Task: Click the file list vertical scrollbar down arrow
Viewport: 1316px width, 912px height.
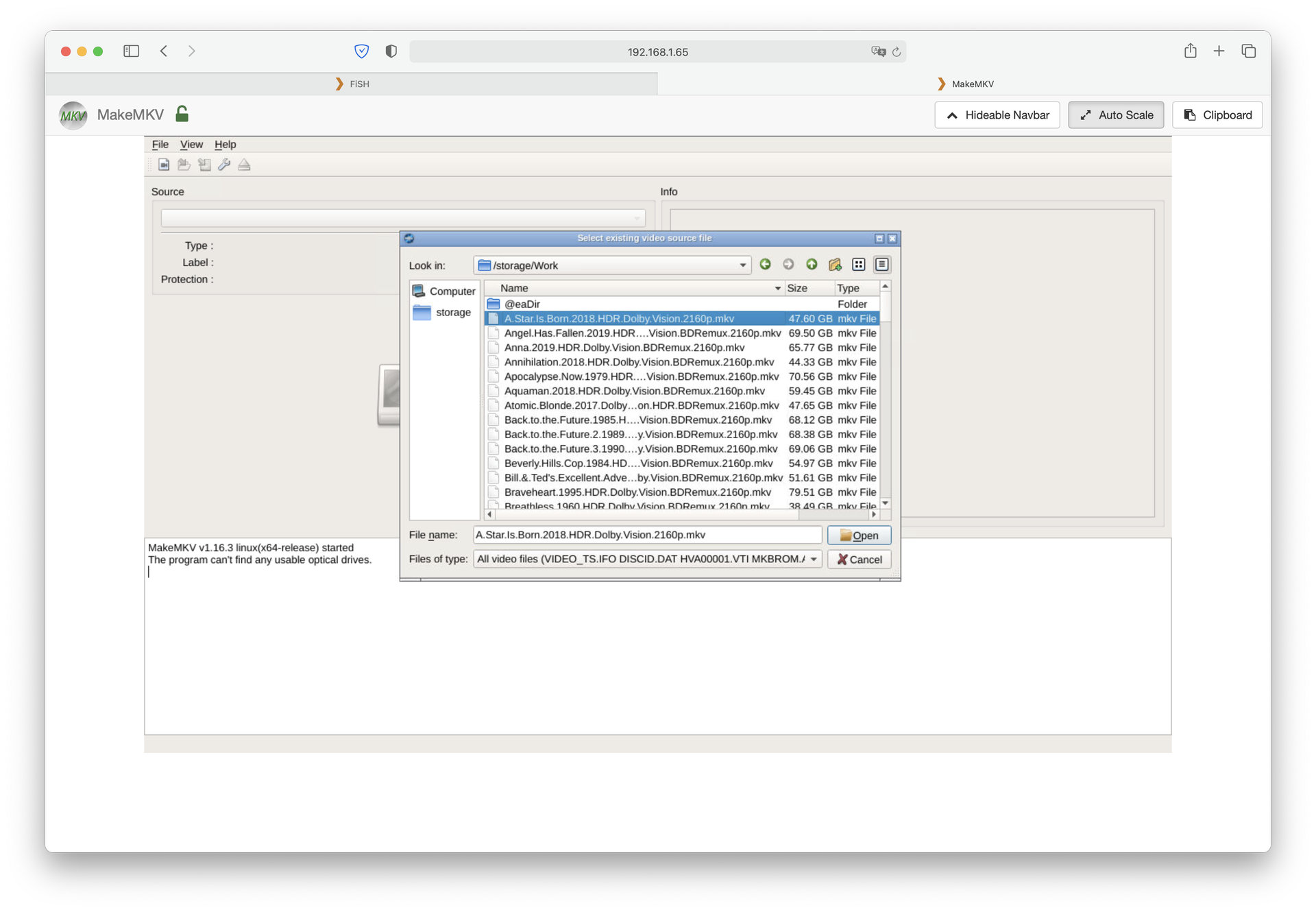Action: point(886,503)
